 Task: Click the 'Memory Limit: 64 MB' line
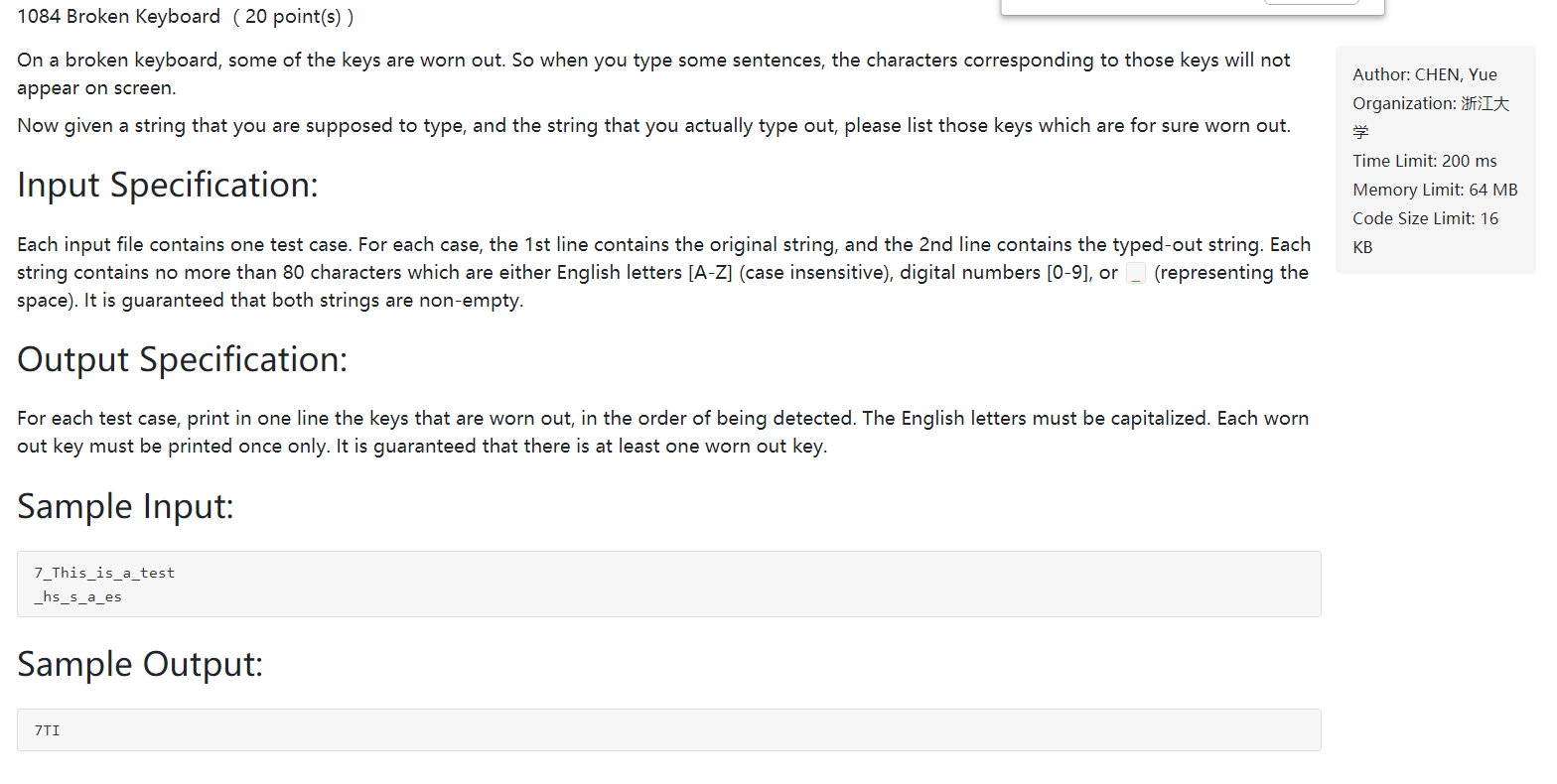click(x=1435, y=190)
